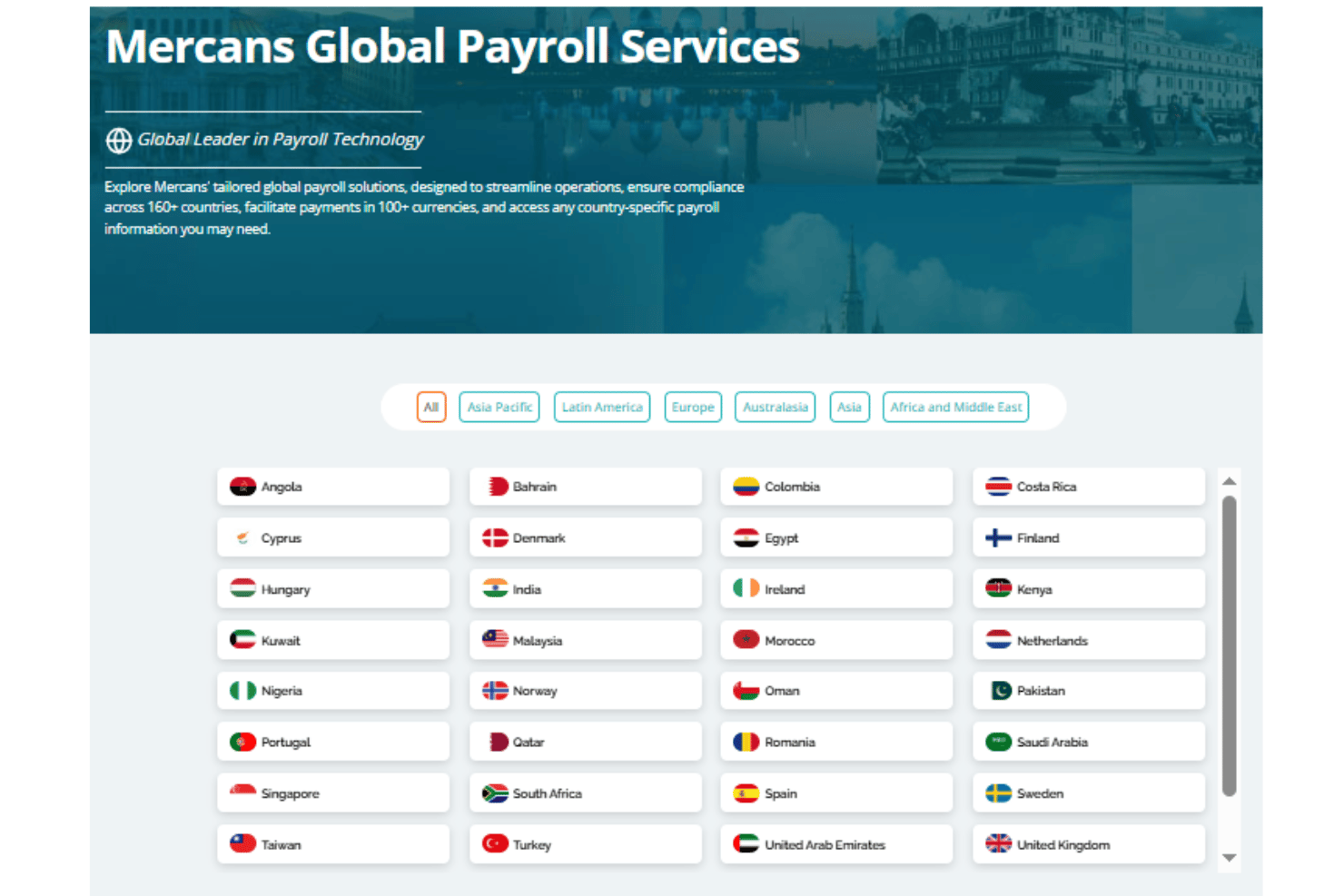Open the Denmark country name link
1344x896 pixels.
539,538
